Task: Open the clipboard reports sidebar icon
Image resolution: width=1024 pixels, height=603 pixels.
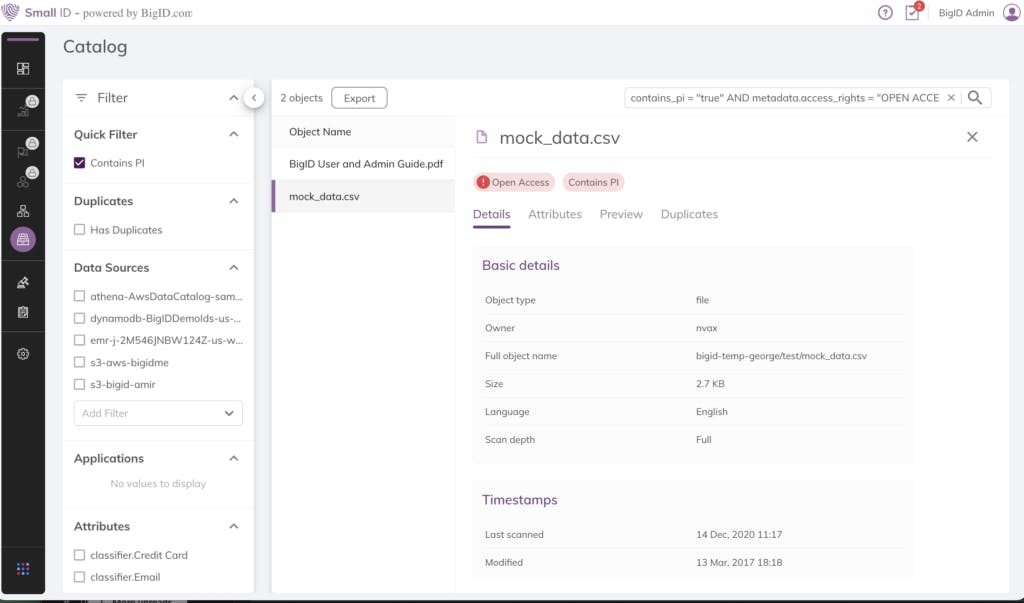Action: pos(23,312)
